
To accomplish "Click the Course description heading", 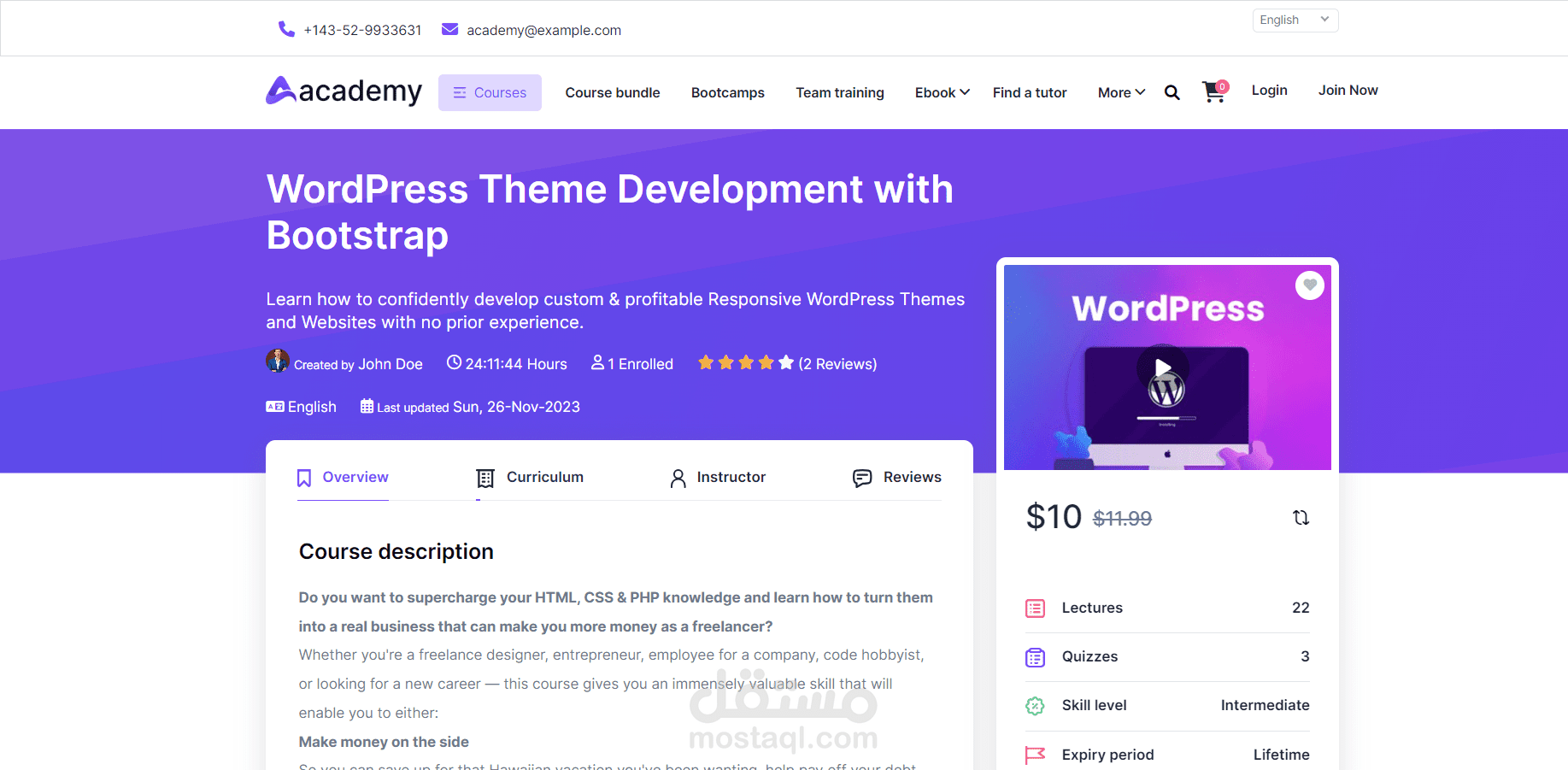I will pyautogui.click(x=396, y=552).
